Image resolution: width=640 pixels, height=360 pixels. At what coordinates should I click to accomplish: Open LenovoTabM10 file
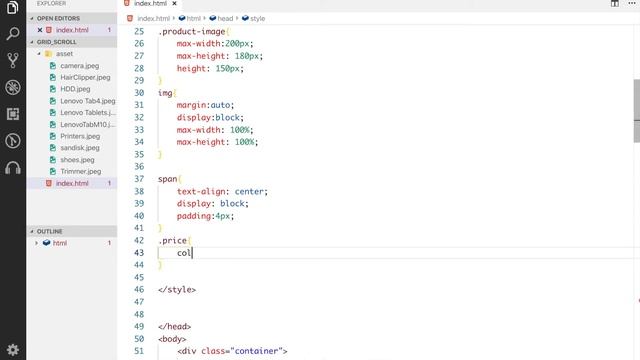(88, 124)
